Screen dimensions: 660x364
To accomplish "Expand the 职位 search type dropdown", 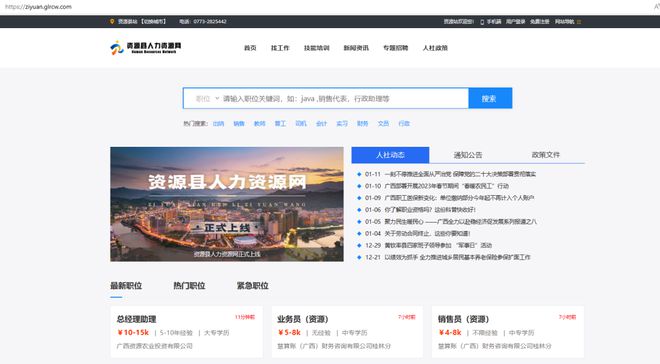I will tap(207, 98).
